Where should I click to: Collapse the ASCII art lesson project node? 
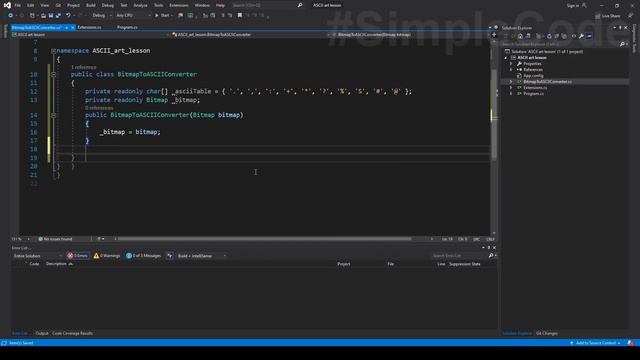506,58
